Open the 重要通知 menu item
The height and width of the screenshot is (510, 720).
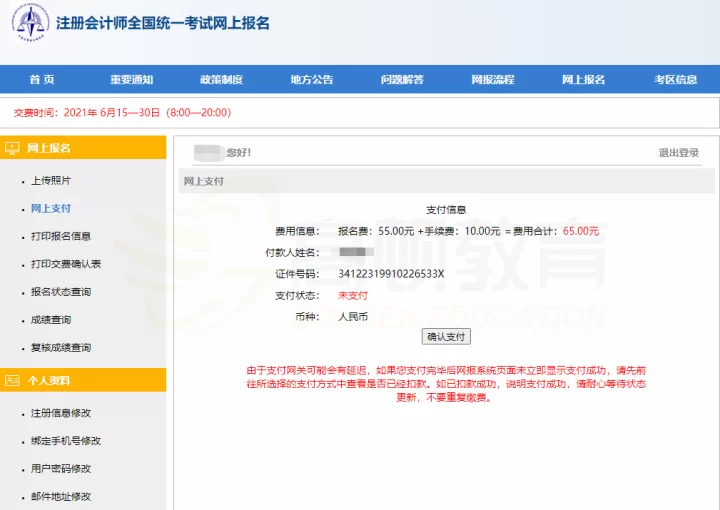[131, 80]
